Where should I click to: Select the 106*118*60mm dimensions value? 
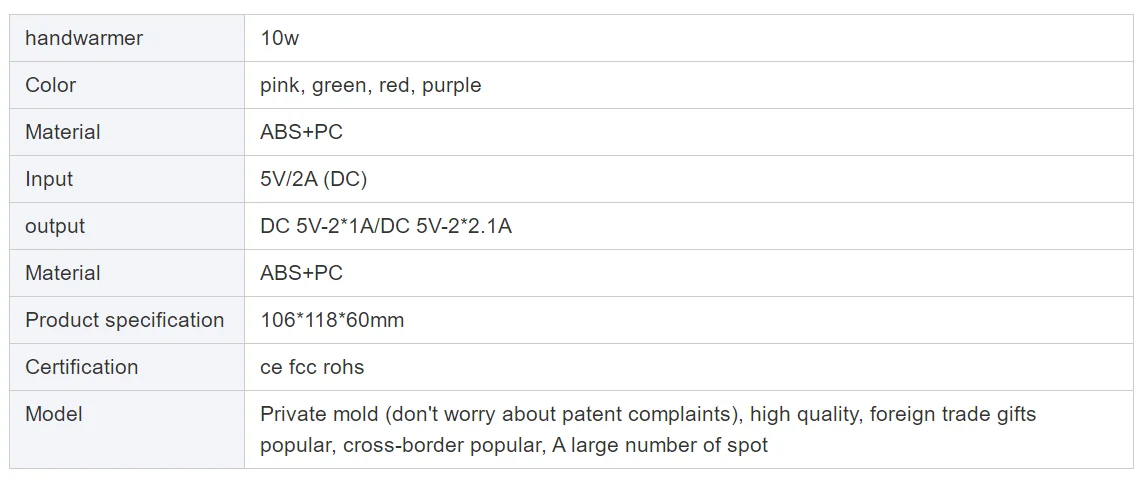click(x=332, y=320)
